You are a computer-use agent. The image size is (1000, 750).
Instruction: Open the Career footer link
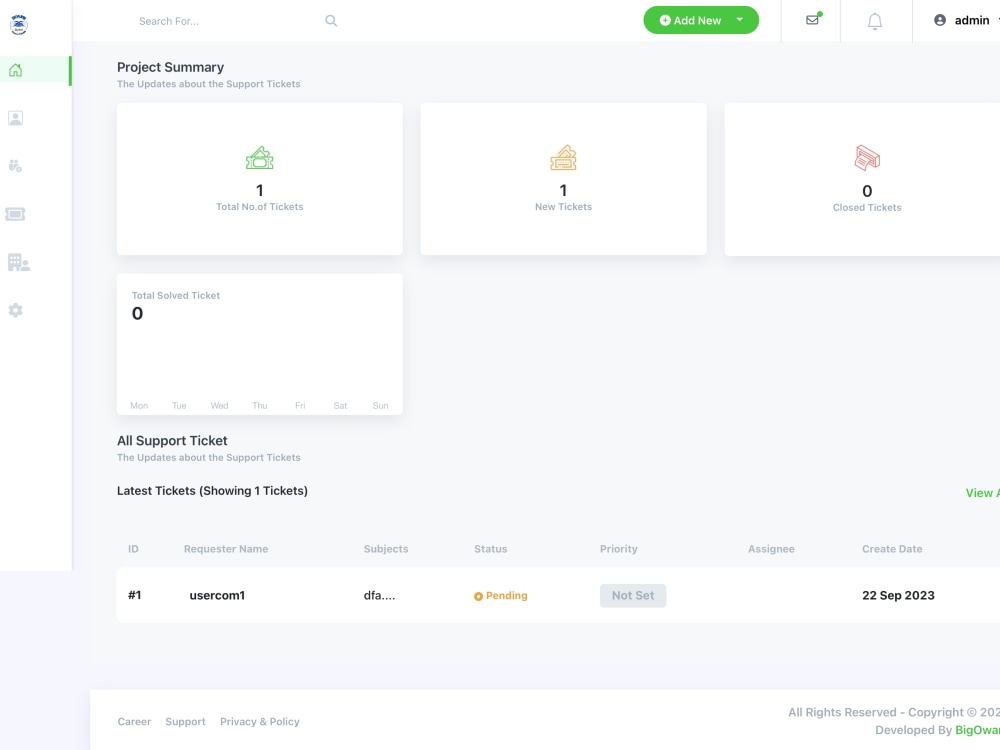point(134,721)
